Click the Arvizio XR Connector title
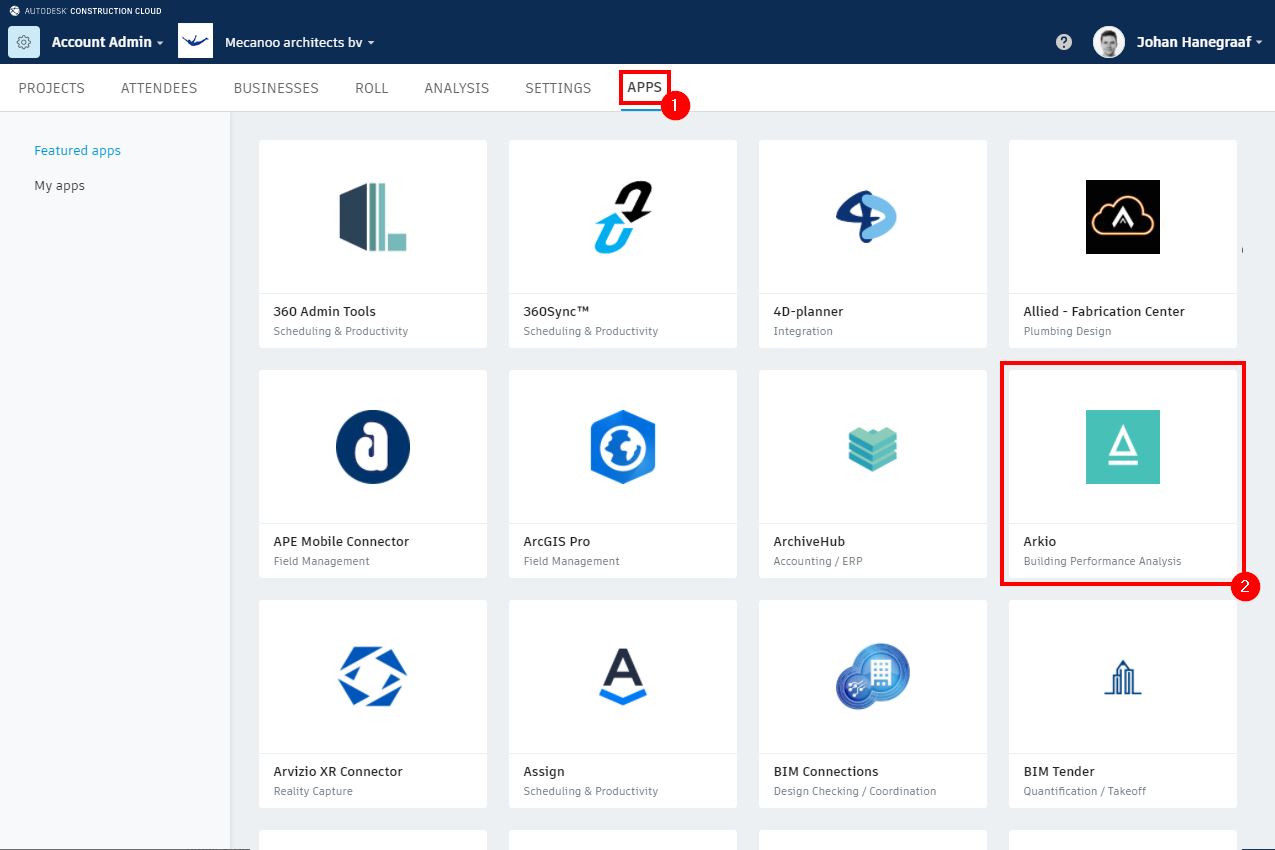 pyautogui.click(x=338, y=771)
